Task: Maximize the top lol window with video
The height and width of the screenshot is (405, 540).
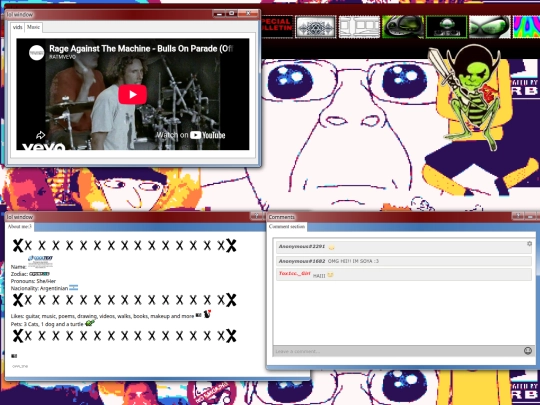Action: coord(232,14)
